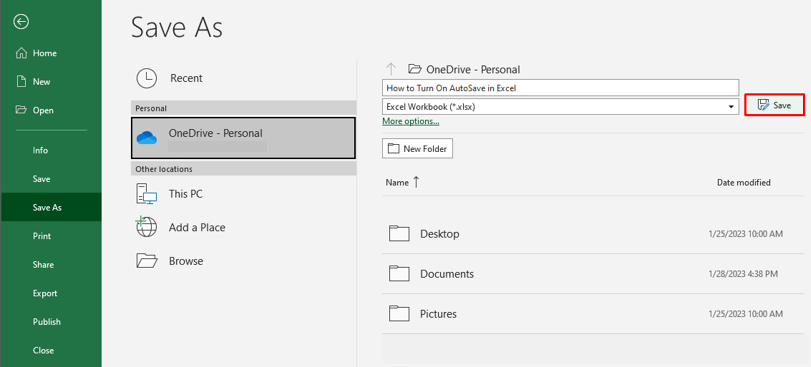The image size is (811, 367).
Task: Choose Browse label text
Action: 186,261
